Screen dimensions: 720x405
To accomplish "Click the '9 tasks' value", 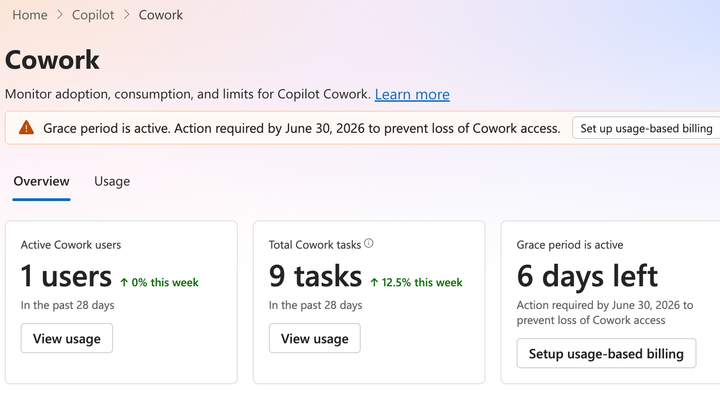I will pos(315,276).
